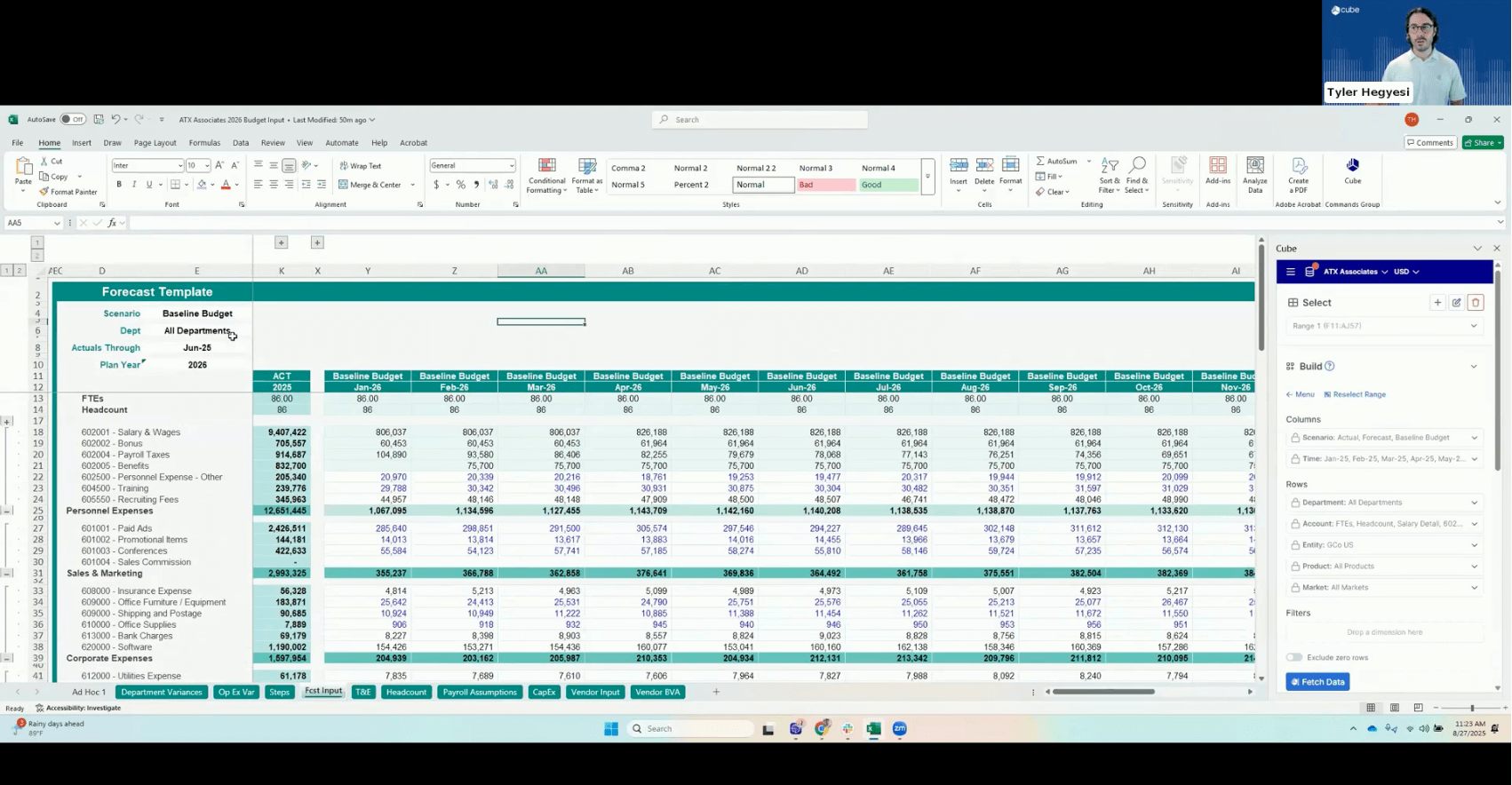Click the Save icon in title bar

click(x=99, y=119)
